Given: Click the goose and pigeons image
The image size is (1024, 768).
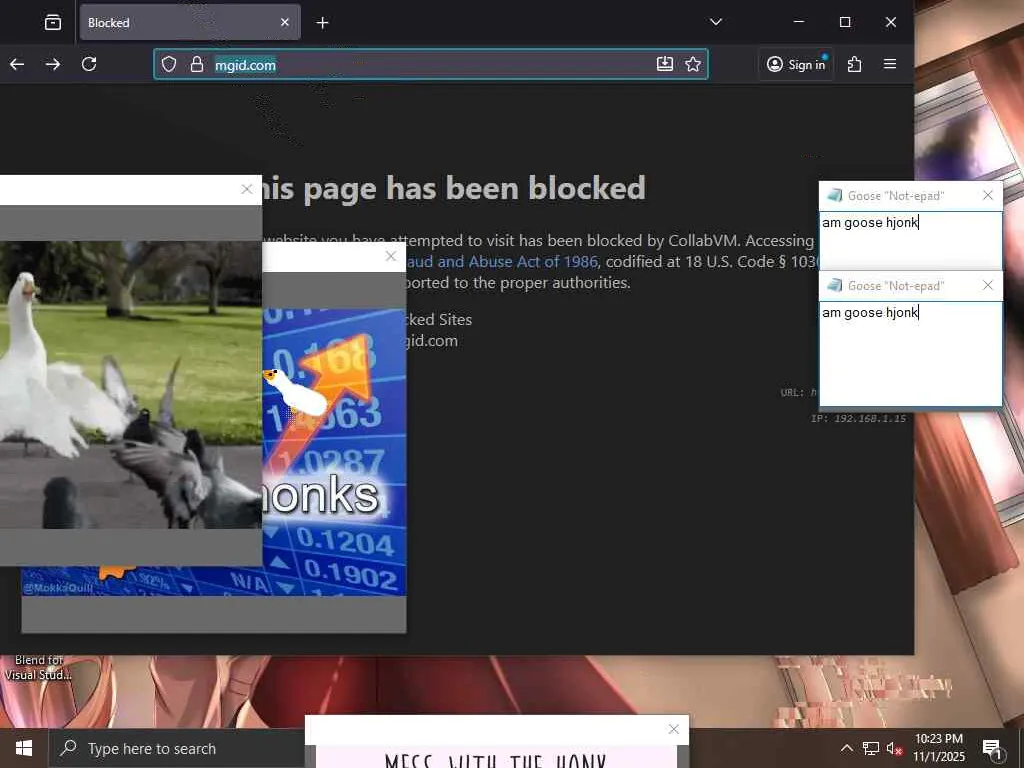Looking at the screenshot, I should tap(131, 385).
